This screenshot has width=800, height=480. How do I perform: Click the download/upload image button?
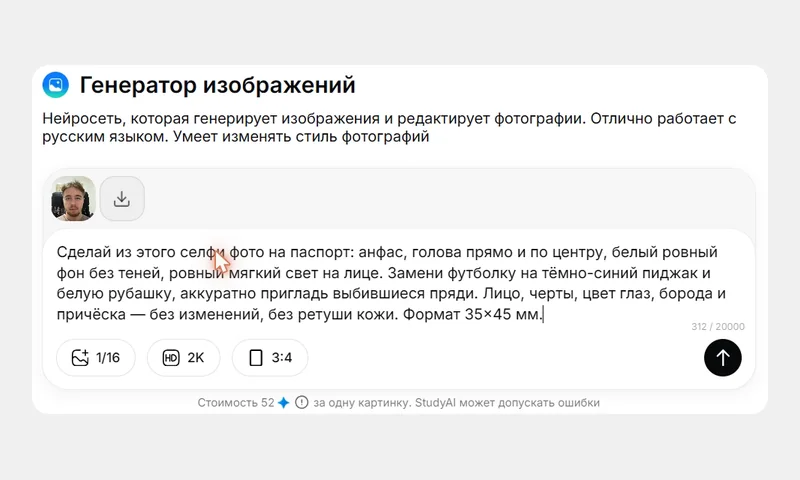[x=122, y=198]
